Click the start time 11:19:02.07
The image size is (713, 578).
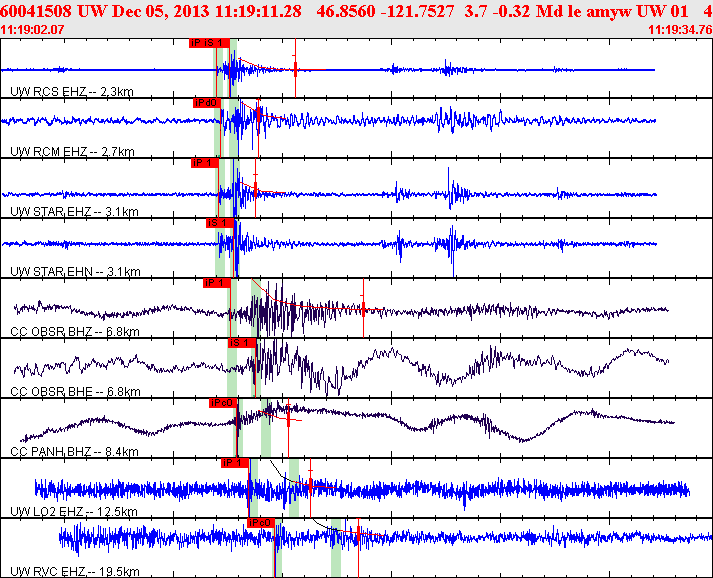[32, 30]
